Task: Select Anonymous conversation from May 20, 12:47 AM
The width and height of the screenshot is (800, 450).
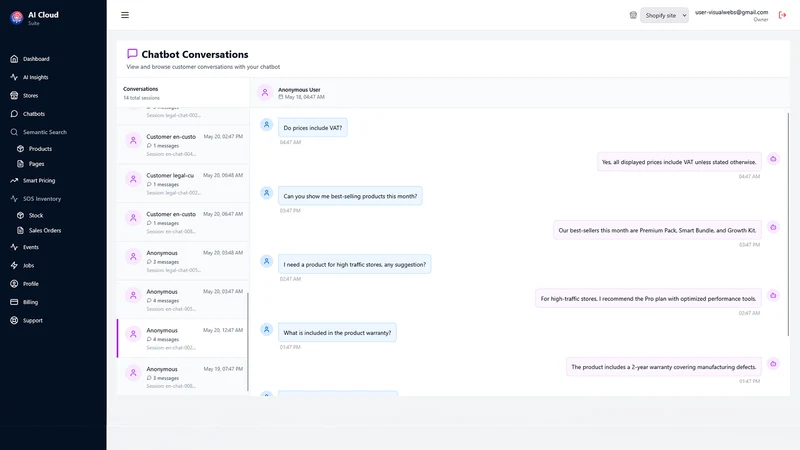Action: point(183,338)
